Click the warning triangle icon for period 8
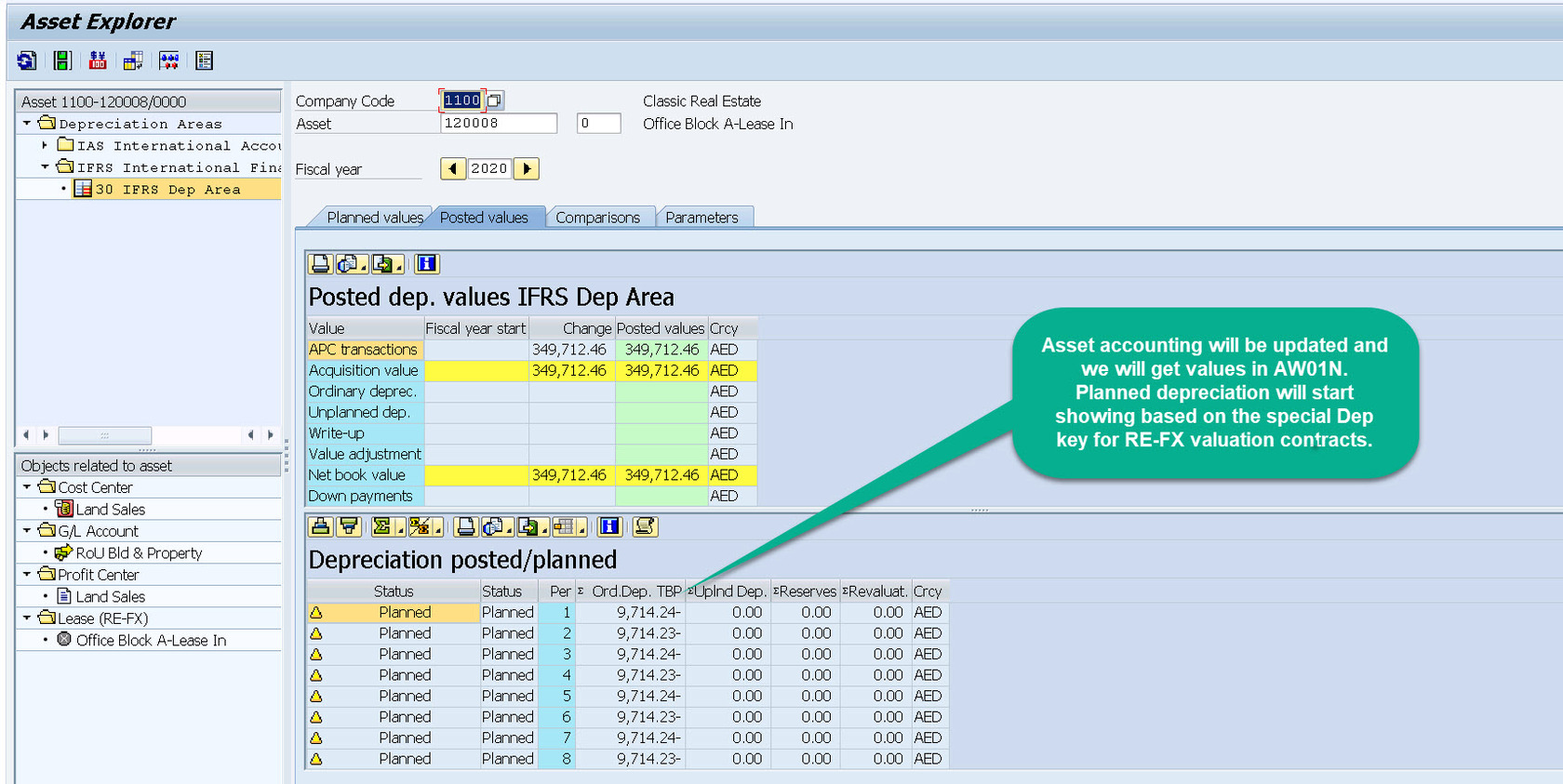The height and width of the screenshot is (784, 1563). (316, 759)
